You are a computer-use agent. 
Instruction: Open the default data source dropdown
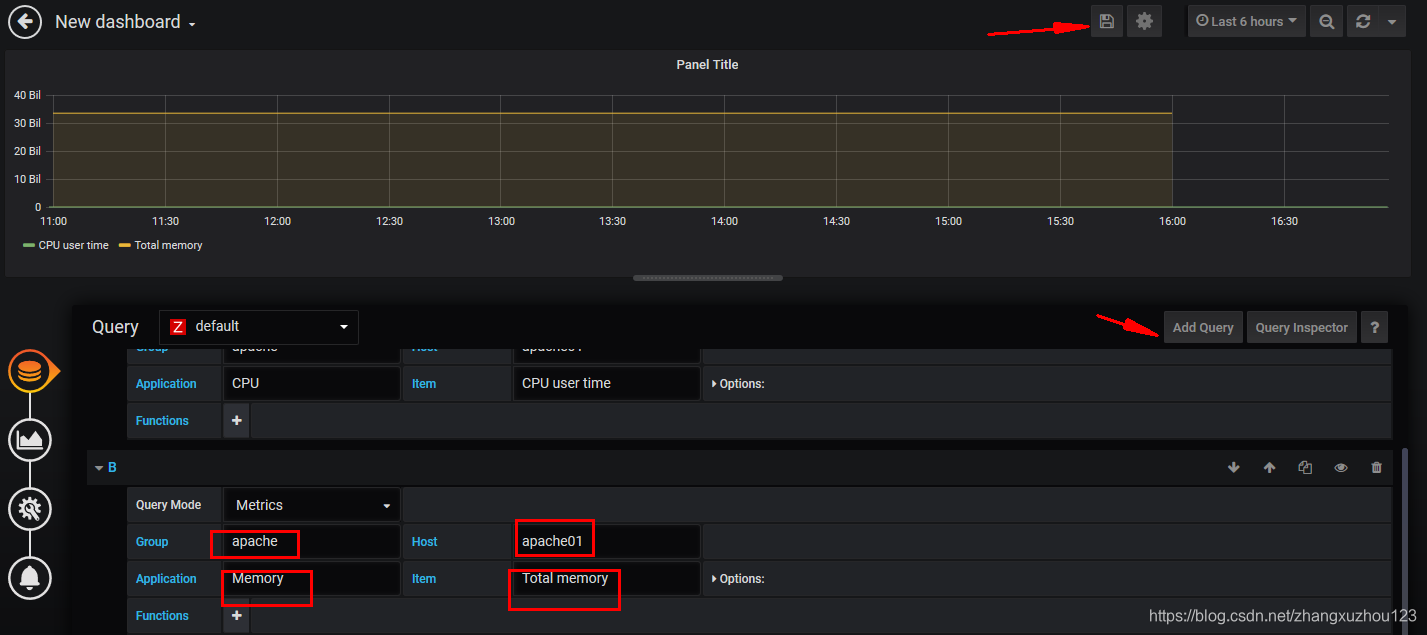259,327
